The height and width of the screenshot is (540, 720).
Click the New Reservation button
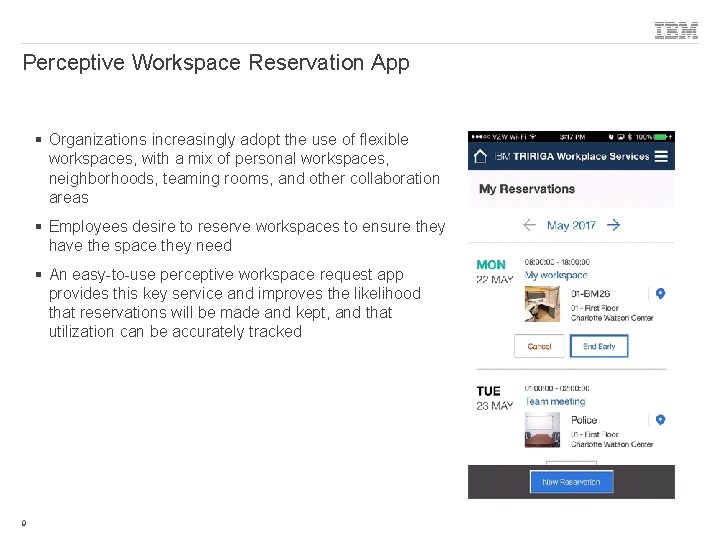point(571,482)
